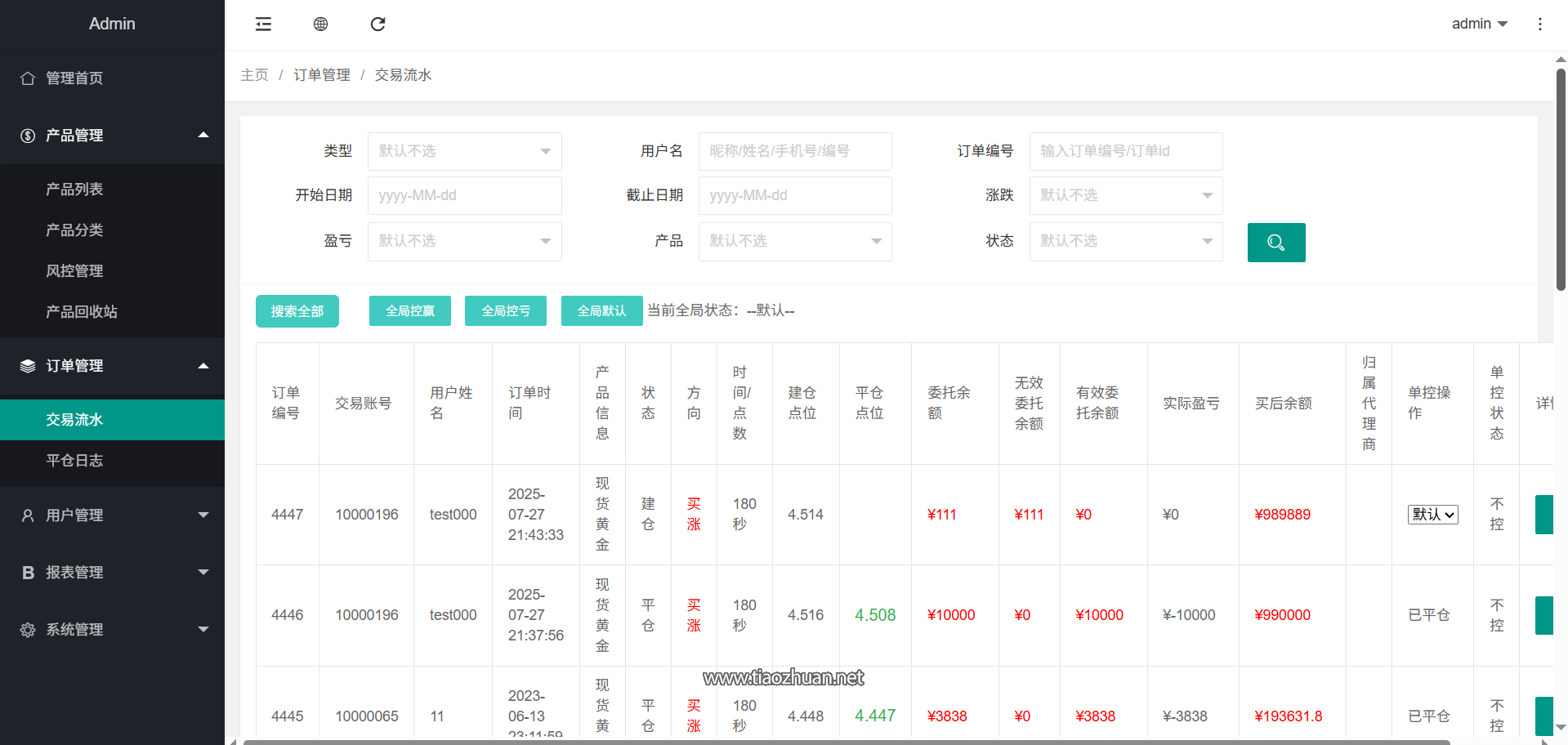Viewport: 1568px width, 745px height.
Task: Click 平仓点位 value 4.508
Action: point(875,615)
